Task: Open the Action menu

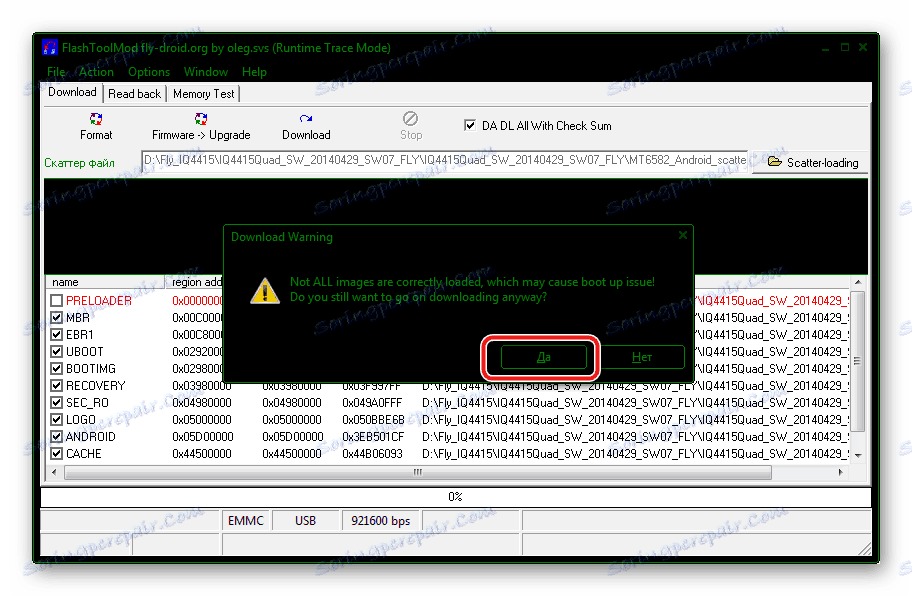Action: pos(96,72)
